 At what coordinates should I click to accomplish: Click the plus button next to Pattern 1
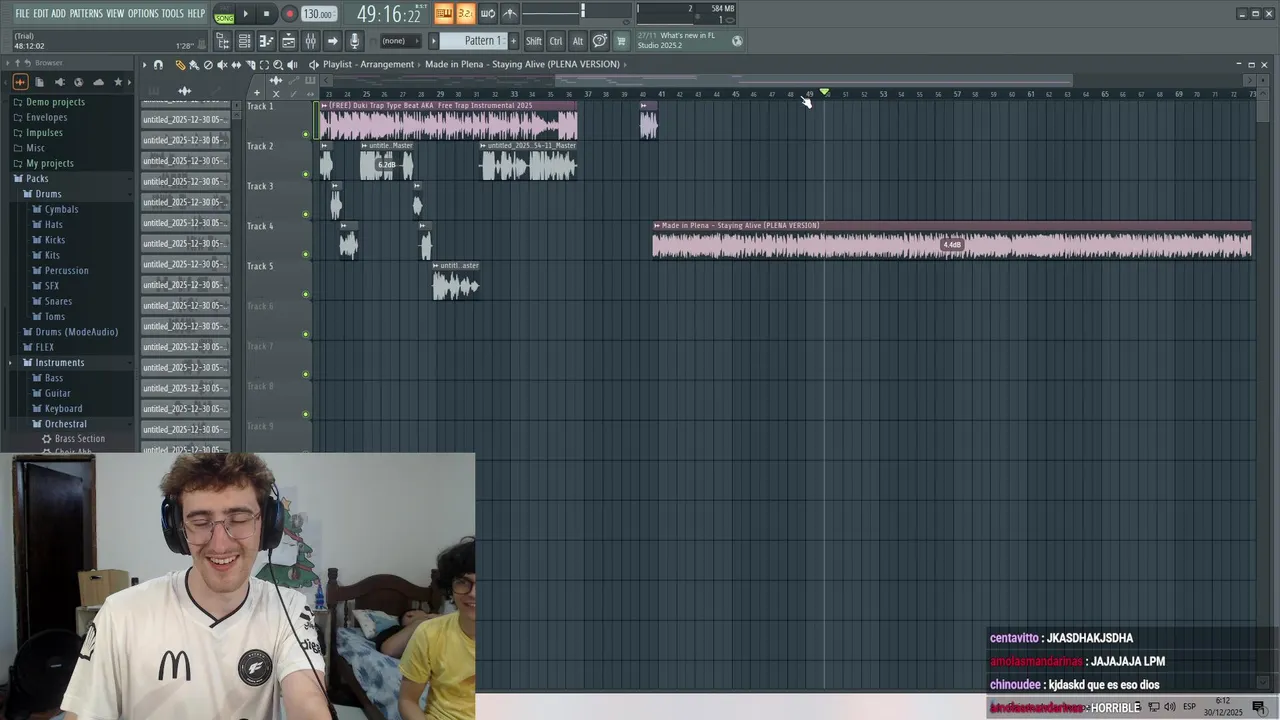click(514, 41)
